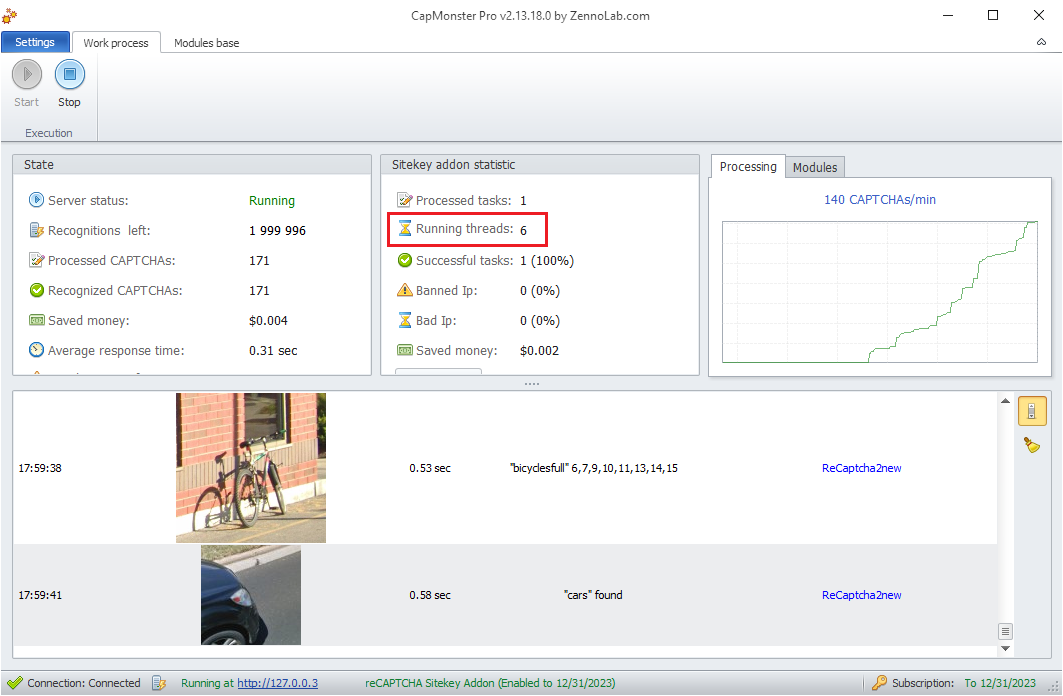
Task: Click the Running threads hourglass icon
Action: pos(405,229)
